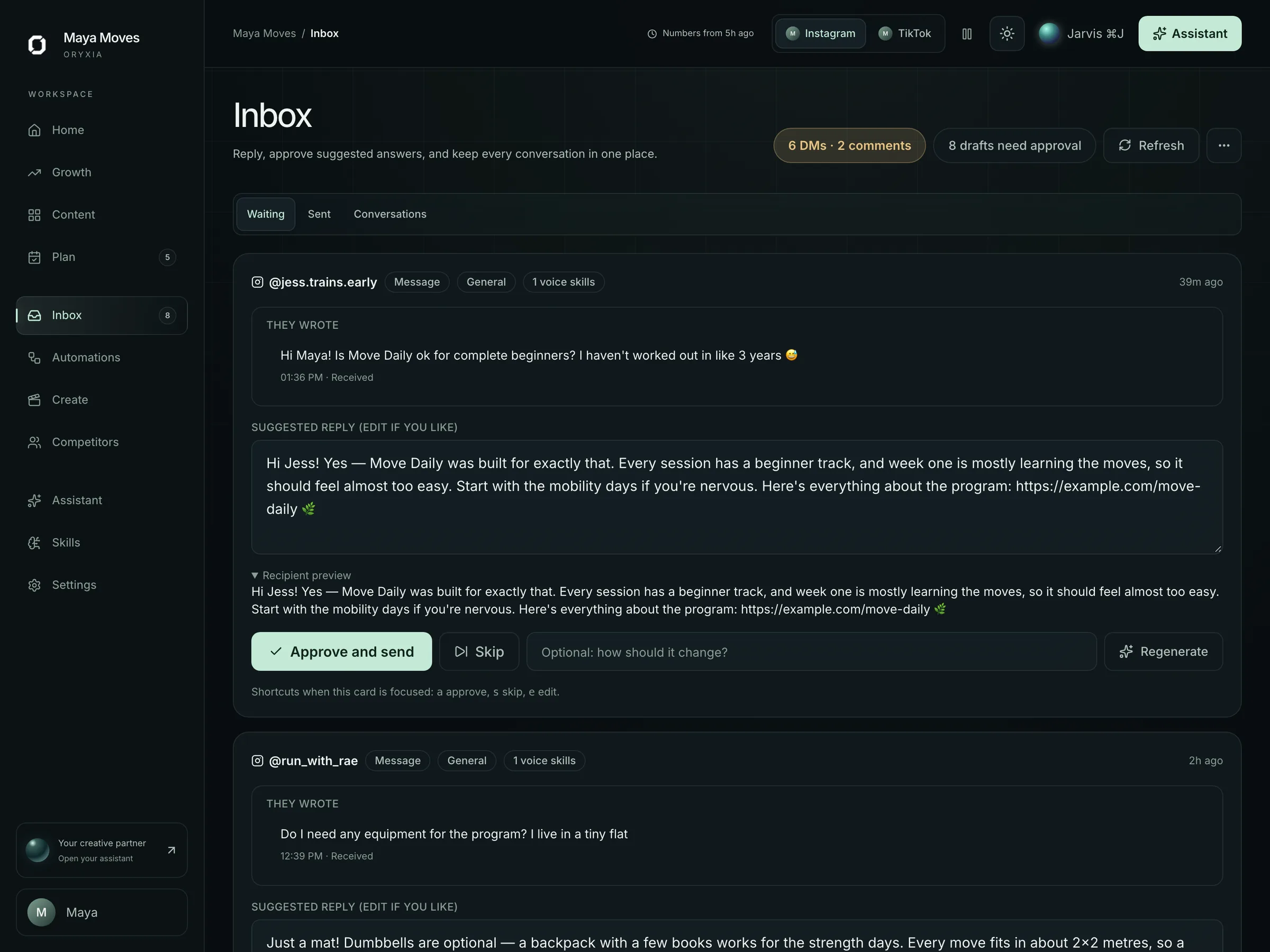
Task: Click Maya Moves breadcrumb link
Action: 264,33
